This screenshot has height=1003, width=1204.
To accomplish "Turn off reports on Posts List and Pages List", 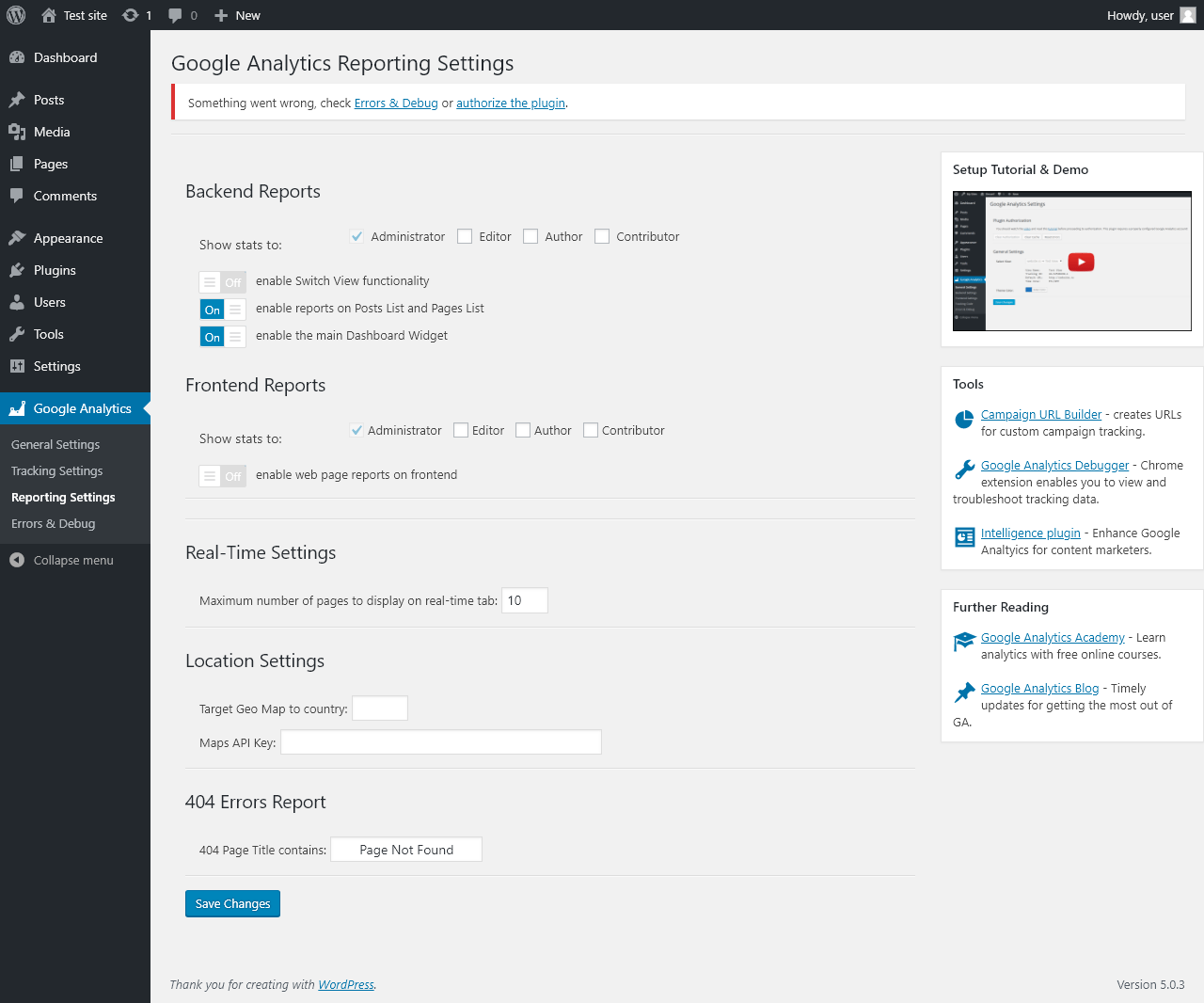I will tap(222, 309).
